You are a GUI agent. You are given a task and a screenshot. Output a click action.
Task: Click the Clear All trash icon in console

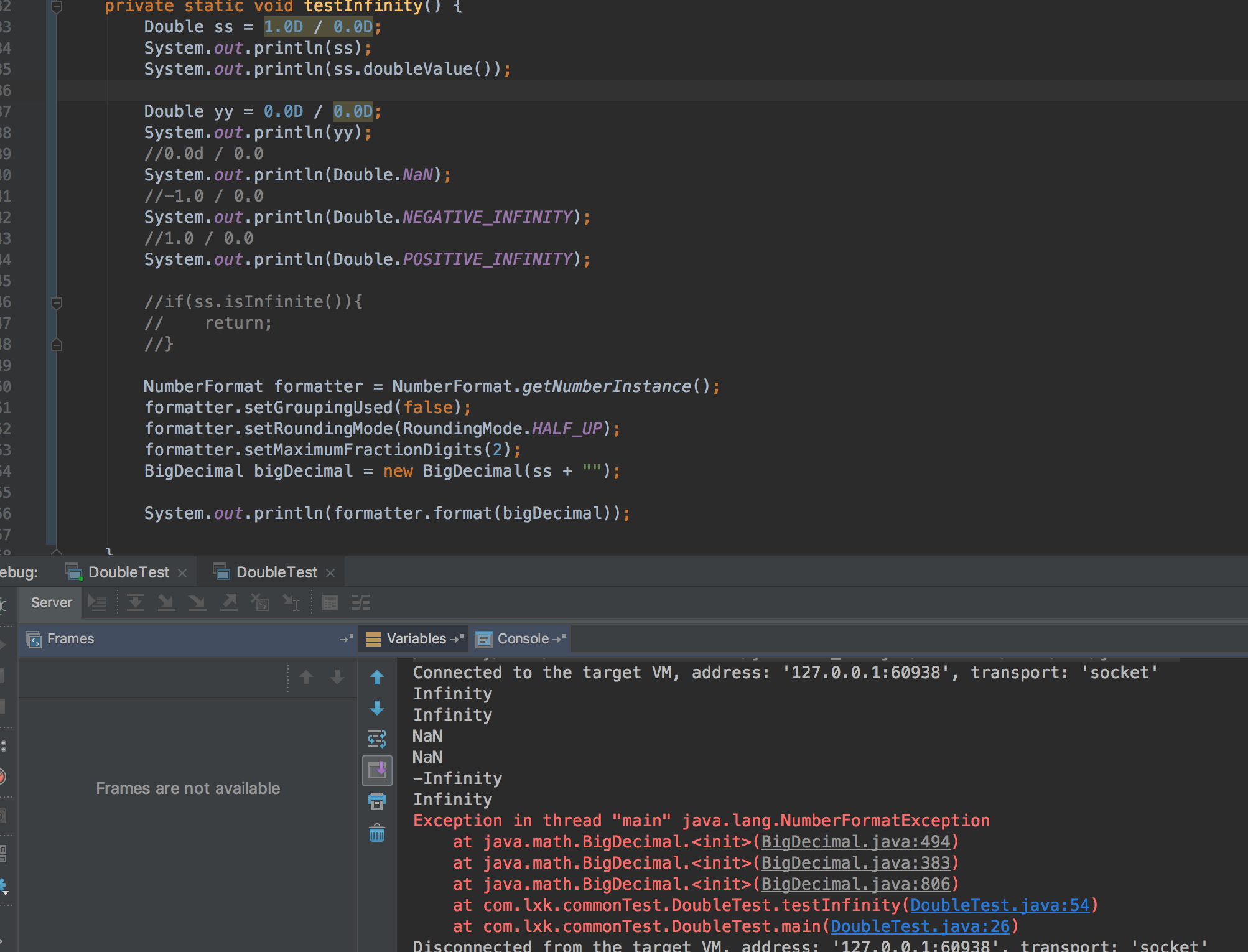(377, 833)
